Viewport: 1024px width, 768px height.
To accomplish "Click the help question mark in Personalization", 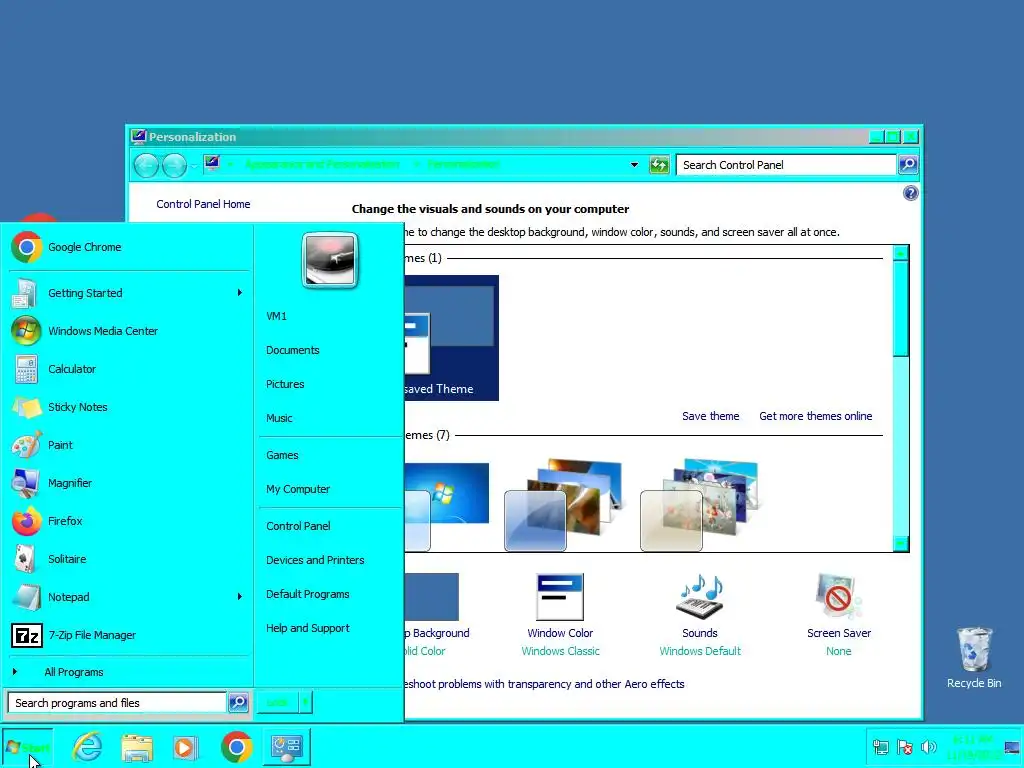I will 910,193.
